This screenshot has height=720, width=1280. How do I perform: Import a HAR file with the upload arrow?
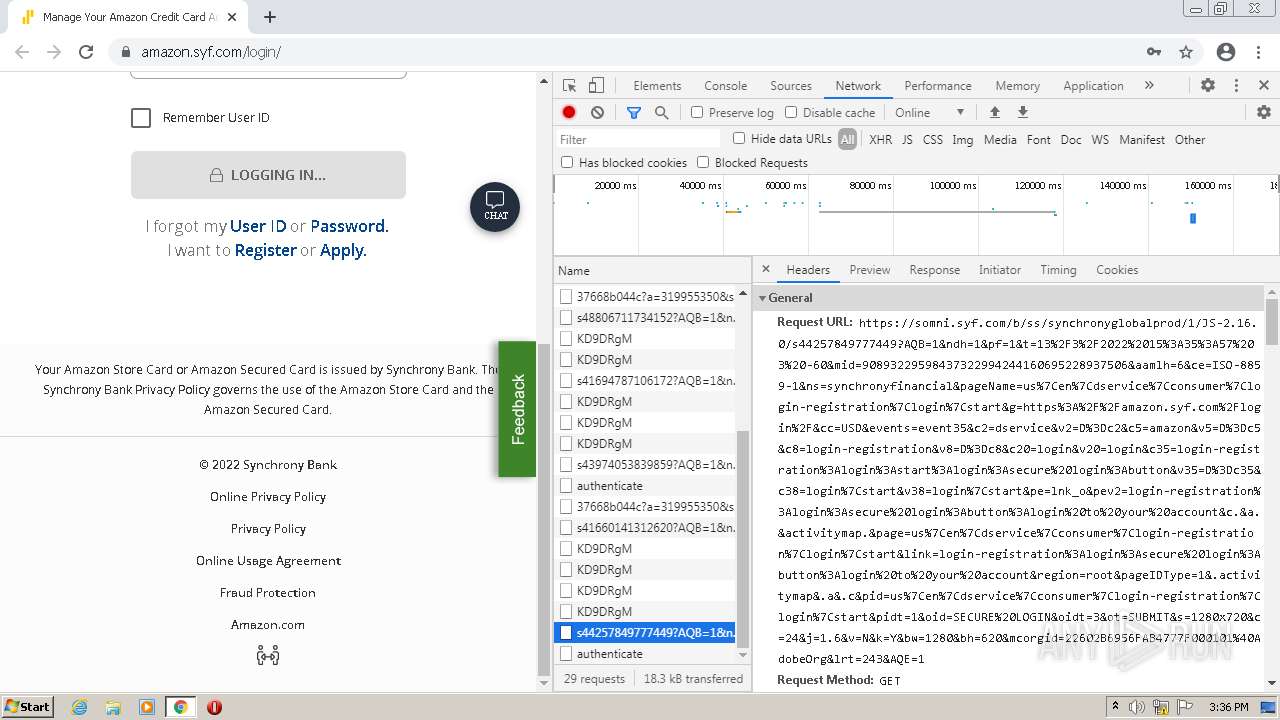pyautogui.click(x=994, y=112)
